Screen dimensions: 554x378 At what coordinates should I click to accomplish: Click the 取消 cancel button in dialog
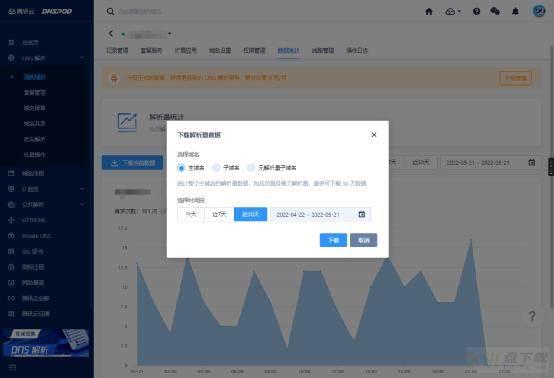pos(364,240)
